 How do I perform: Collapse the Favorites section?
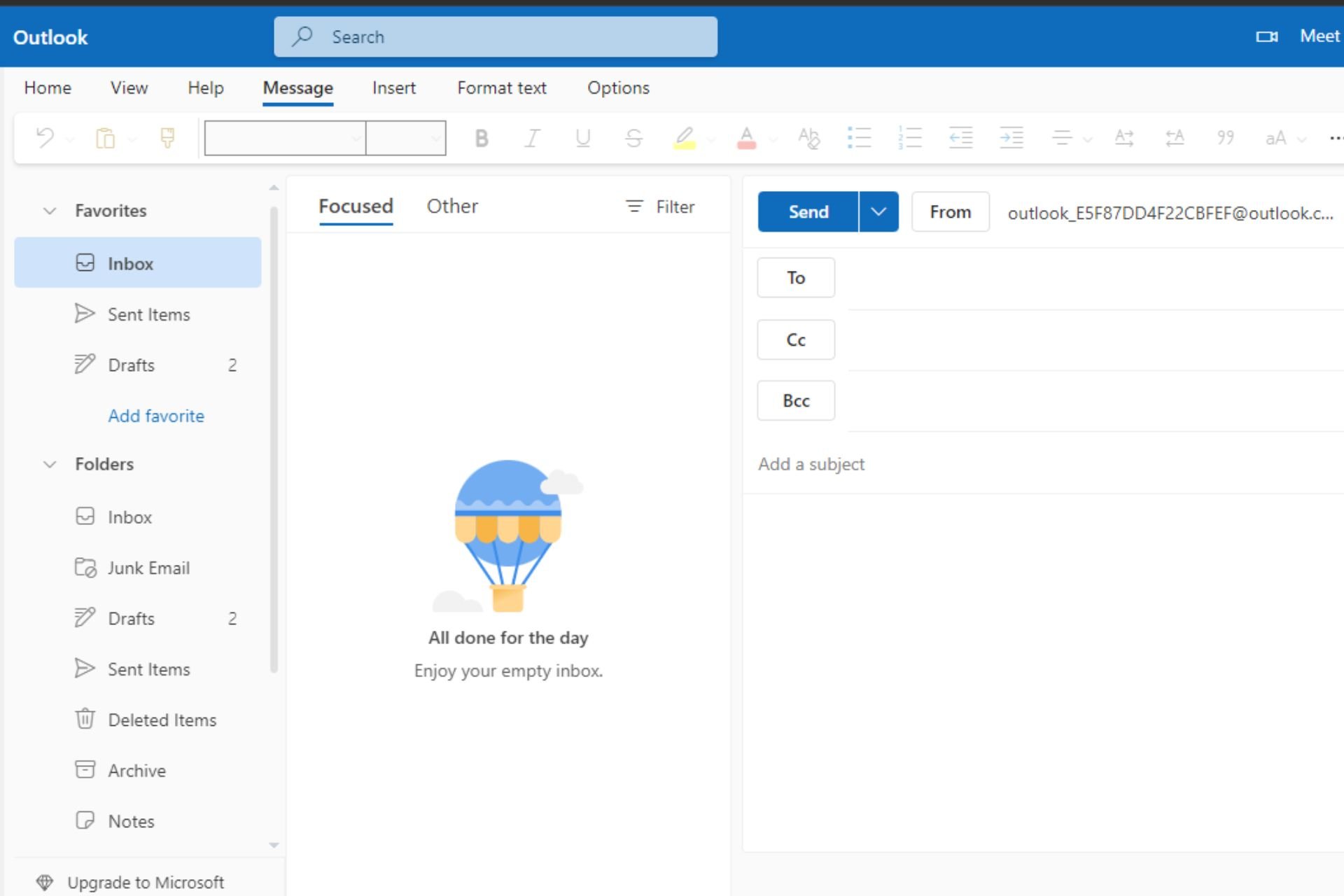[x=50, y=211]
